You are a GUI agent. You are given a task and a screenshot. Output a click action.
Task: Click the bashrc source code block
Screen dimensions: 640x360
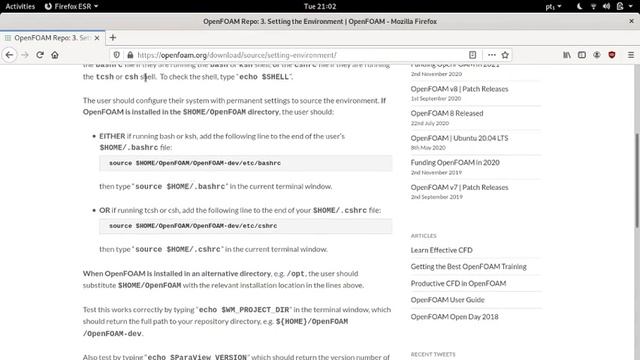click(x=246, y=163)
